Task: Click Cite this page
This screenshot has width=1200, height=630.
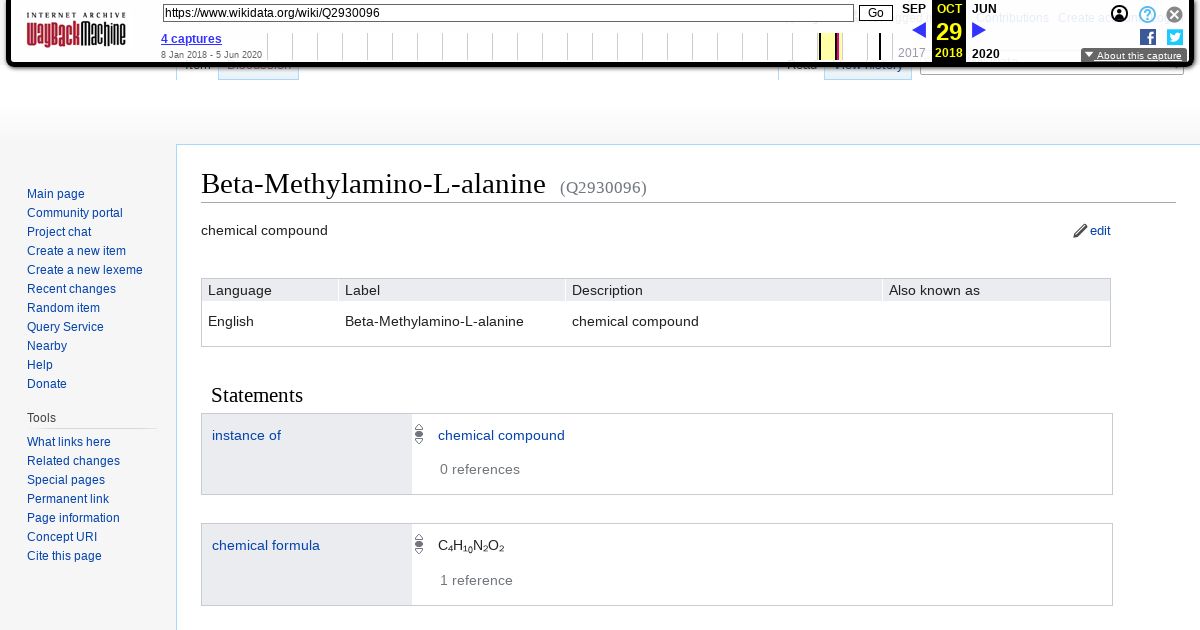Action: (64, 556)
